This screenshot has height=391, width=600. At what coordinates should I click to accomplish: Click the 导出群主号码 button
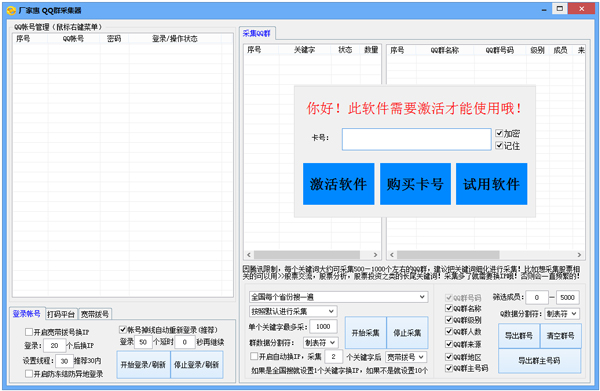coord(540,361)
